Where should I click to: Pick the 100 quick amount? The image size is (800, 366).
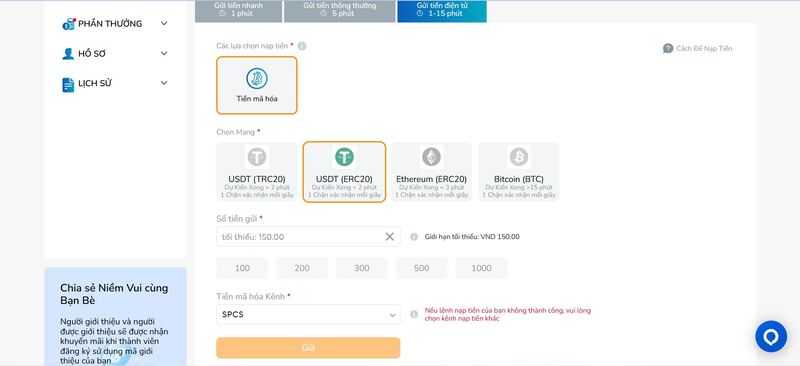coord(242,268)
